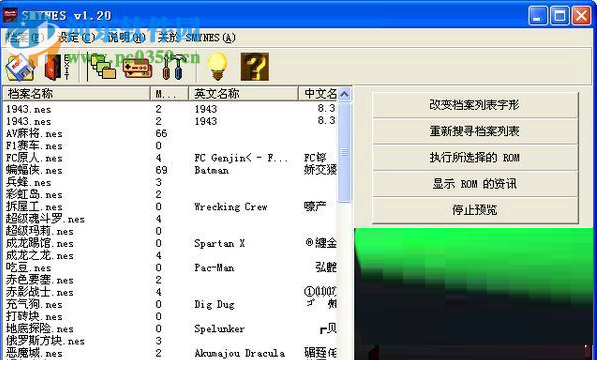This screenshot has width=604, height=365.
Task: Click mapper value 69 for 蝙蝠侠.nes
Action: [x=161, y=171]
